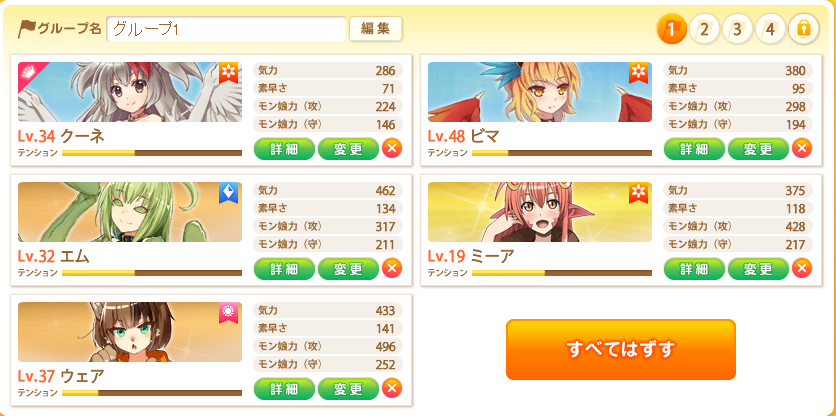The image size is (836, 416).
Task: Switch to group tab 2
Action: click(x=704, y=29)
